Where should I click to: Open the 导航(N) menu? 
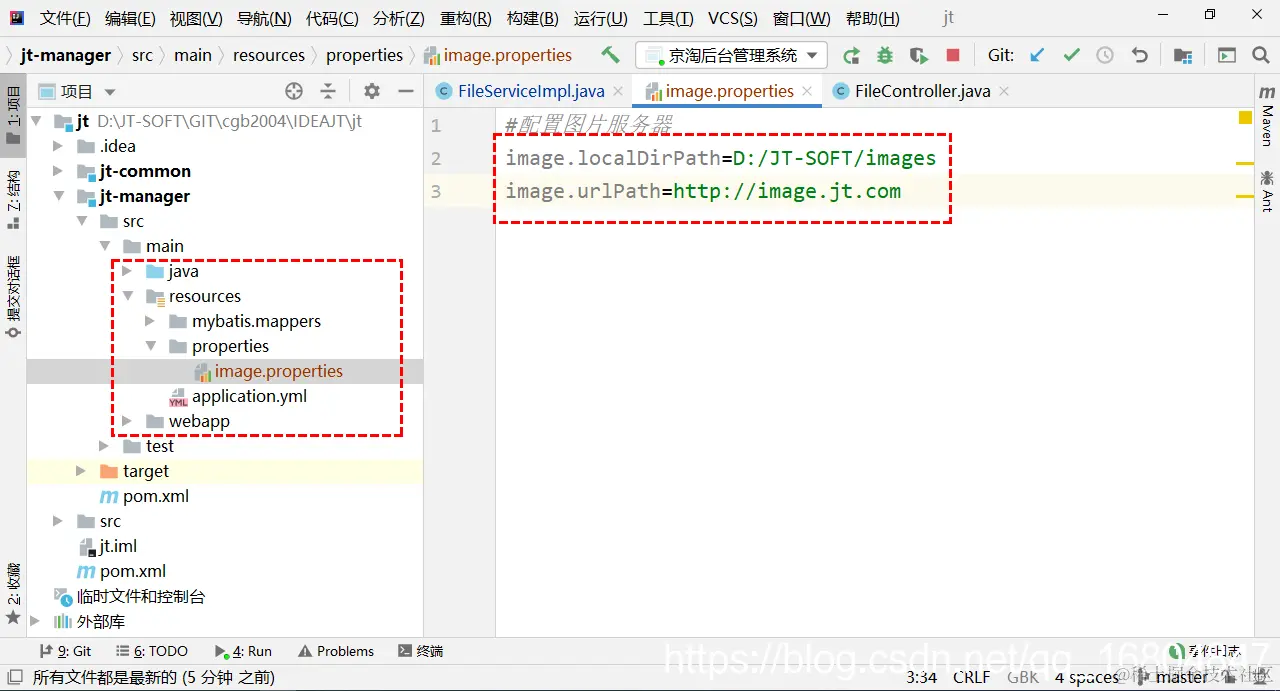[264, 18]
